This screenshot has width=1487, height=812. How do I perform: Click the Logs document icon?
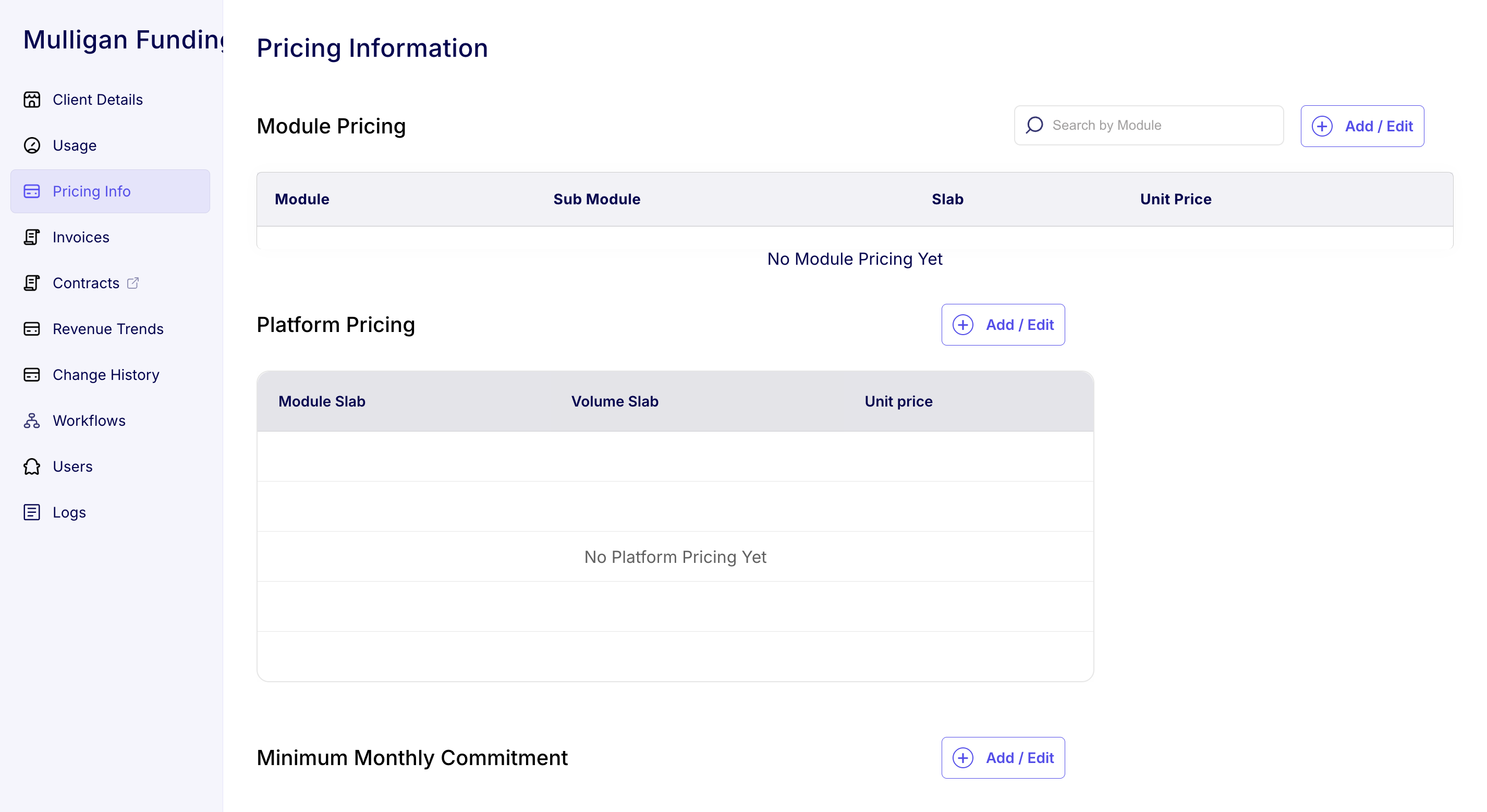32,512
